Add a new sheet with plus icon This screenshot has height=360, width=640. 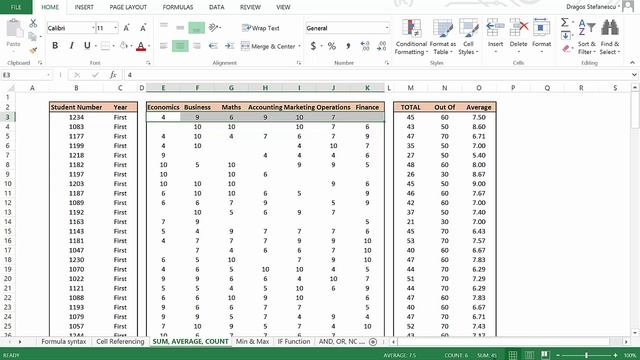(x=373, y=342)
